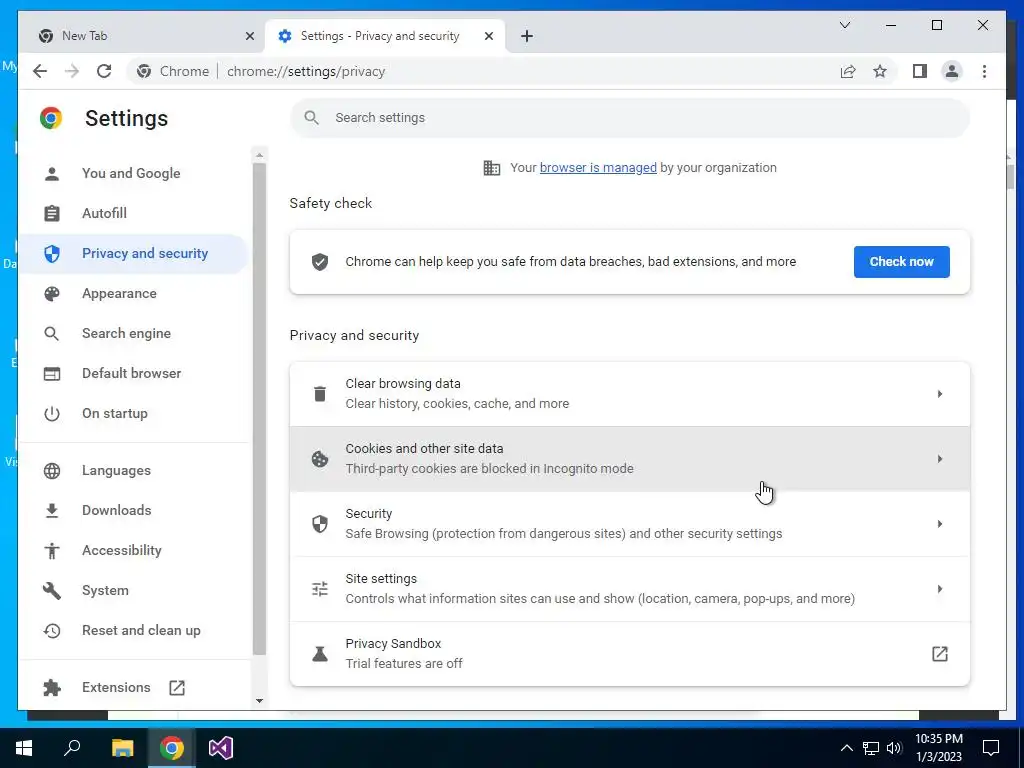Open Windows taskbar search

coord(72,748)
